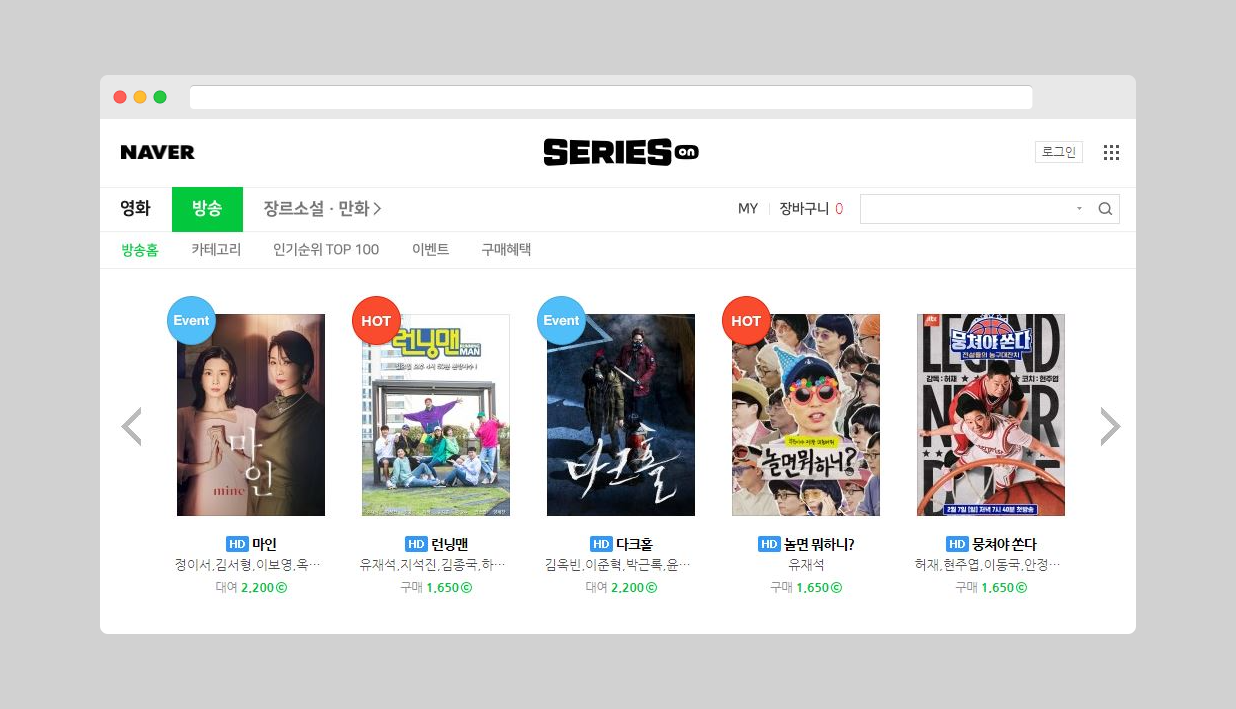Open the 놀면 뭐하니? poster thumbnail
The height and width of the screenshot is (709, 1236).
pyautogui.click(x=806, y=415)
